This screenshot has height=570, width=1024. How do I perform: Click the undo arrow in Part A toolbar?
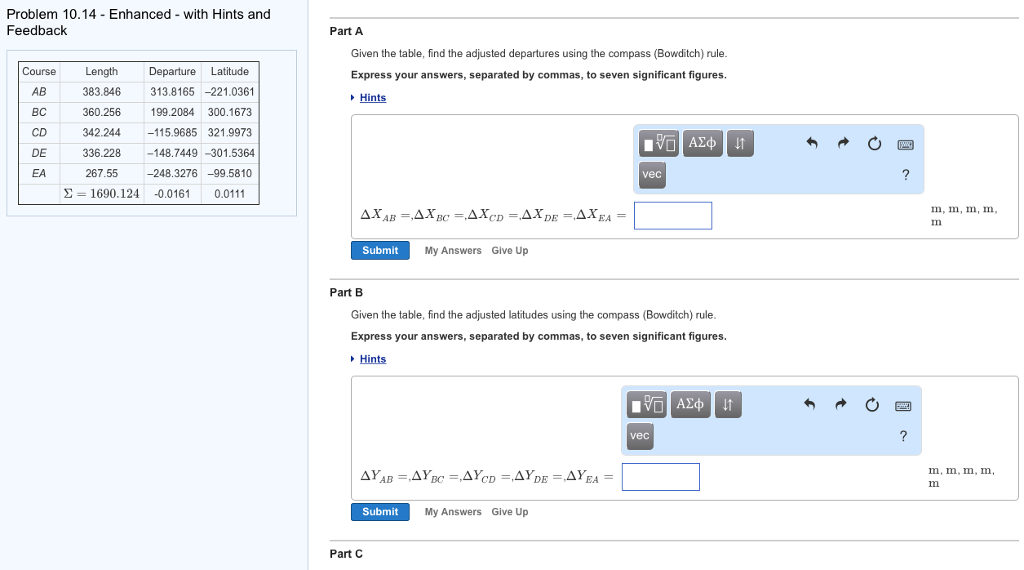pos(812,142)
